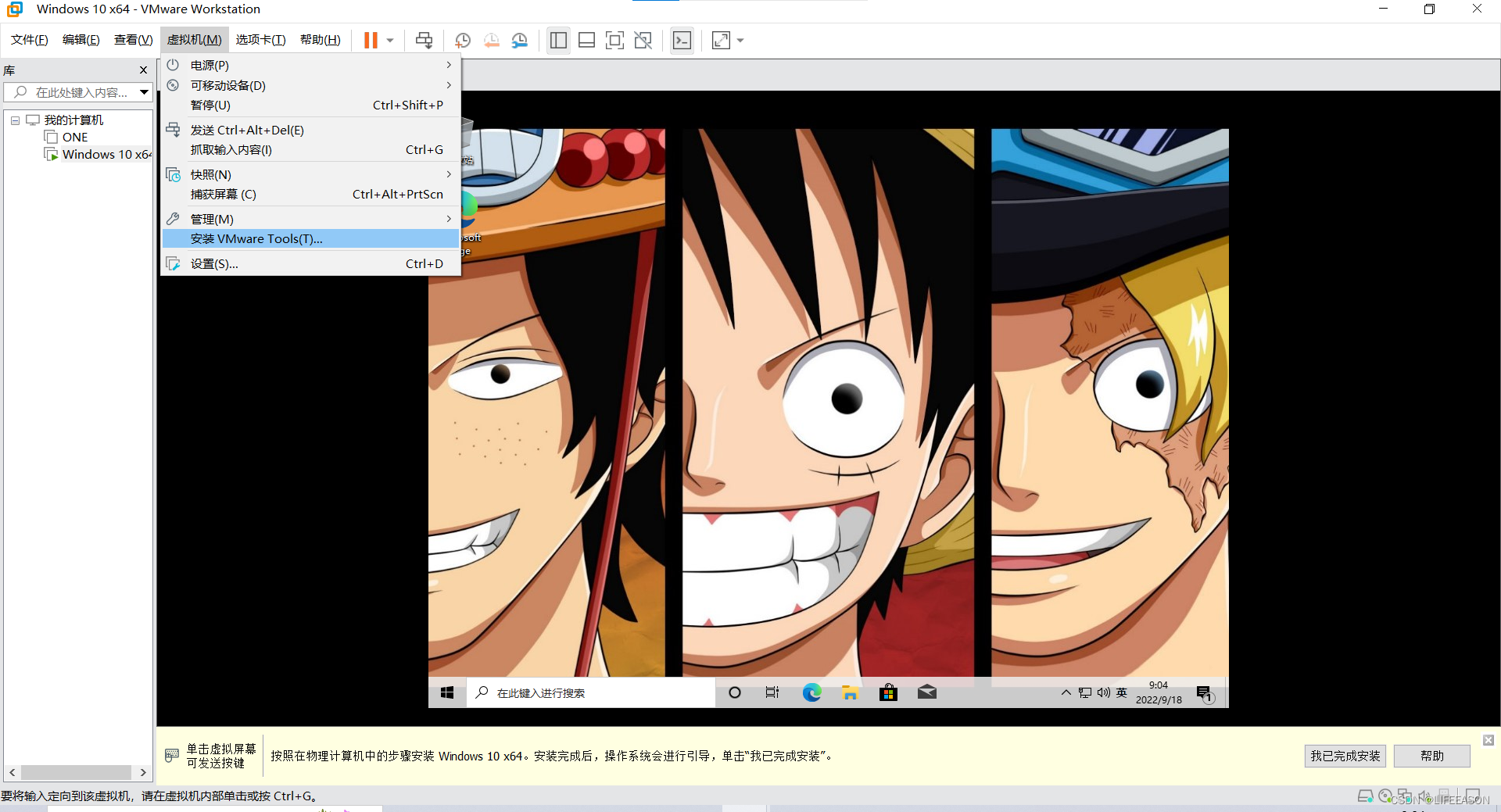Open the guest Windows Start button
This screenshot has width=1501, height=812.
coord(447,692)
